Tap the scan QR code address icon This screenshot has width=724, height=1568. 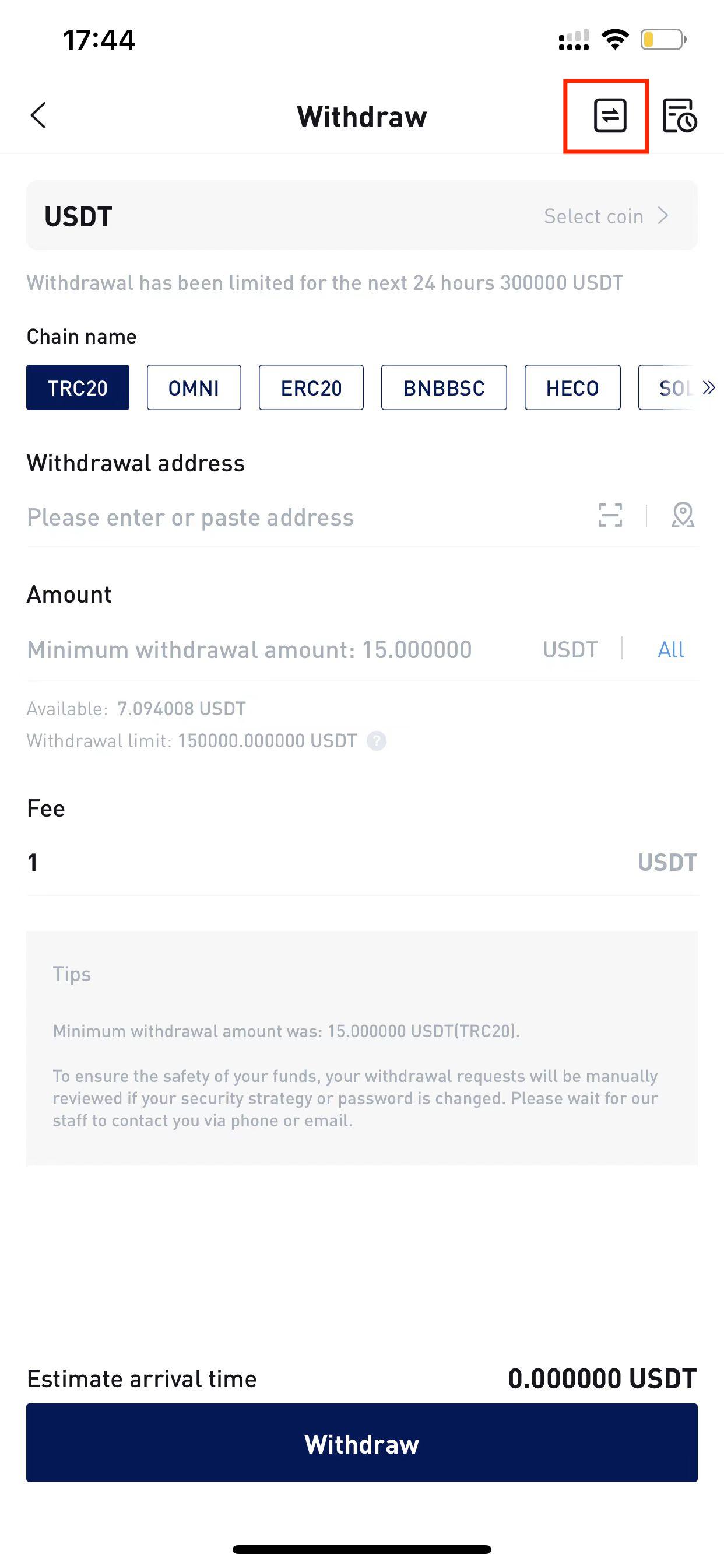click(610, 516)
